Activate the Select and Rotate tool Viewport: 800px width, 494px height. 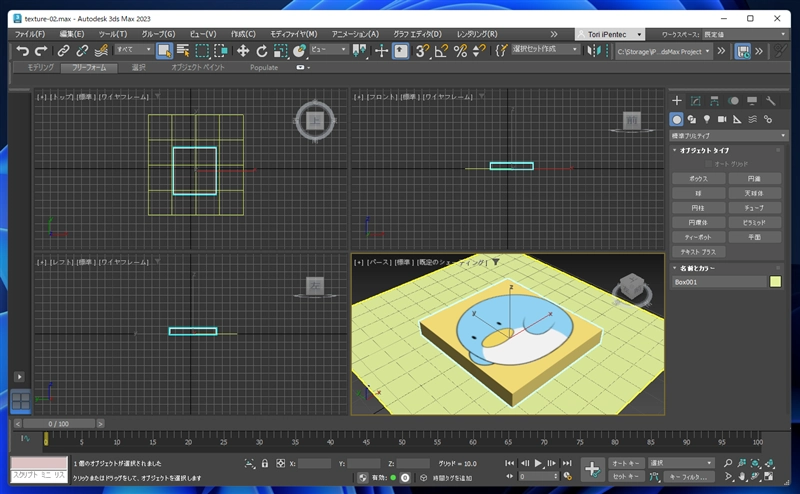[x=262, y=51]
